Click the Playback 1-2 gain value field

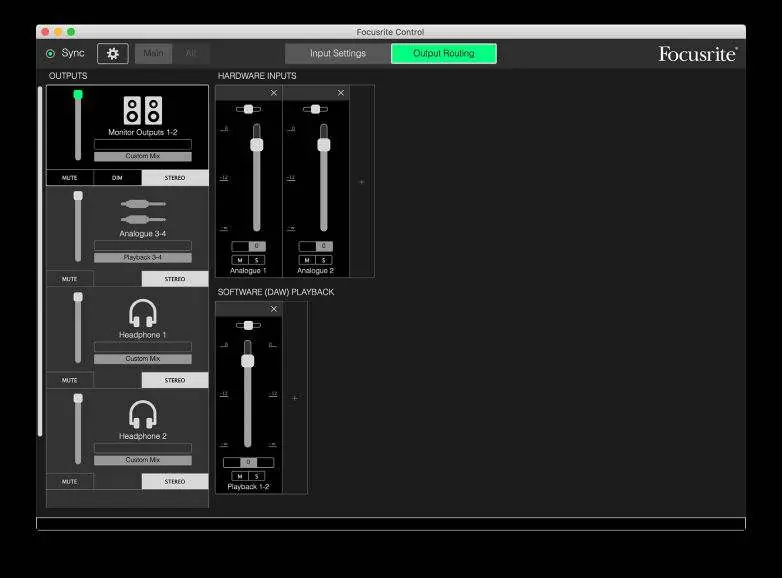[x=248, y=462]
